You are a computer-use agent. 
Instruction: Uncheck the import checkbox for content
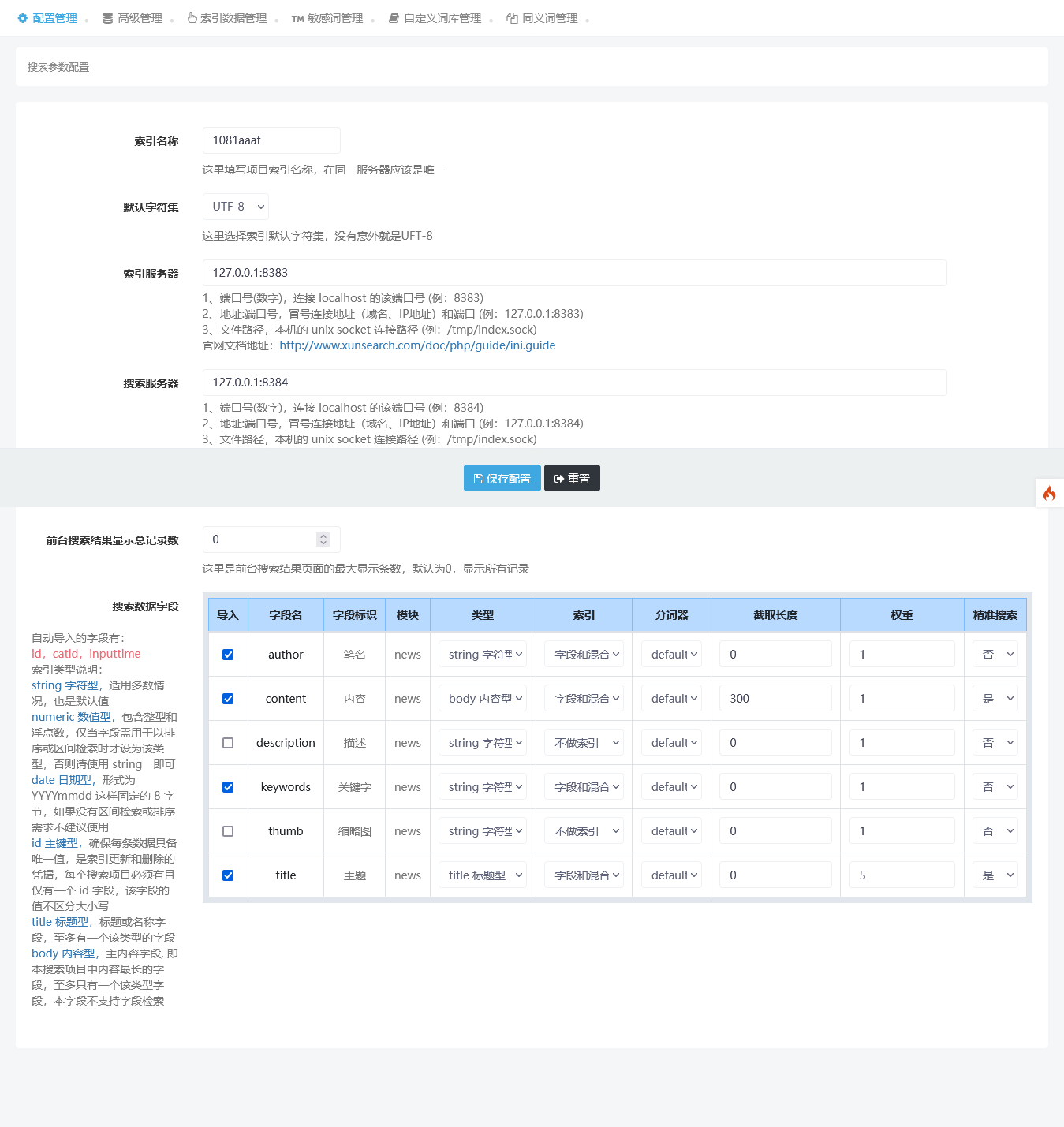point(228,699)
